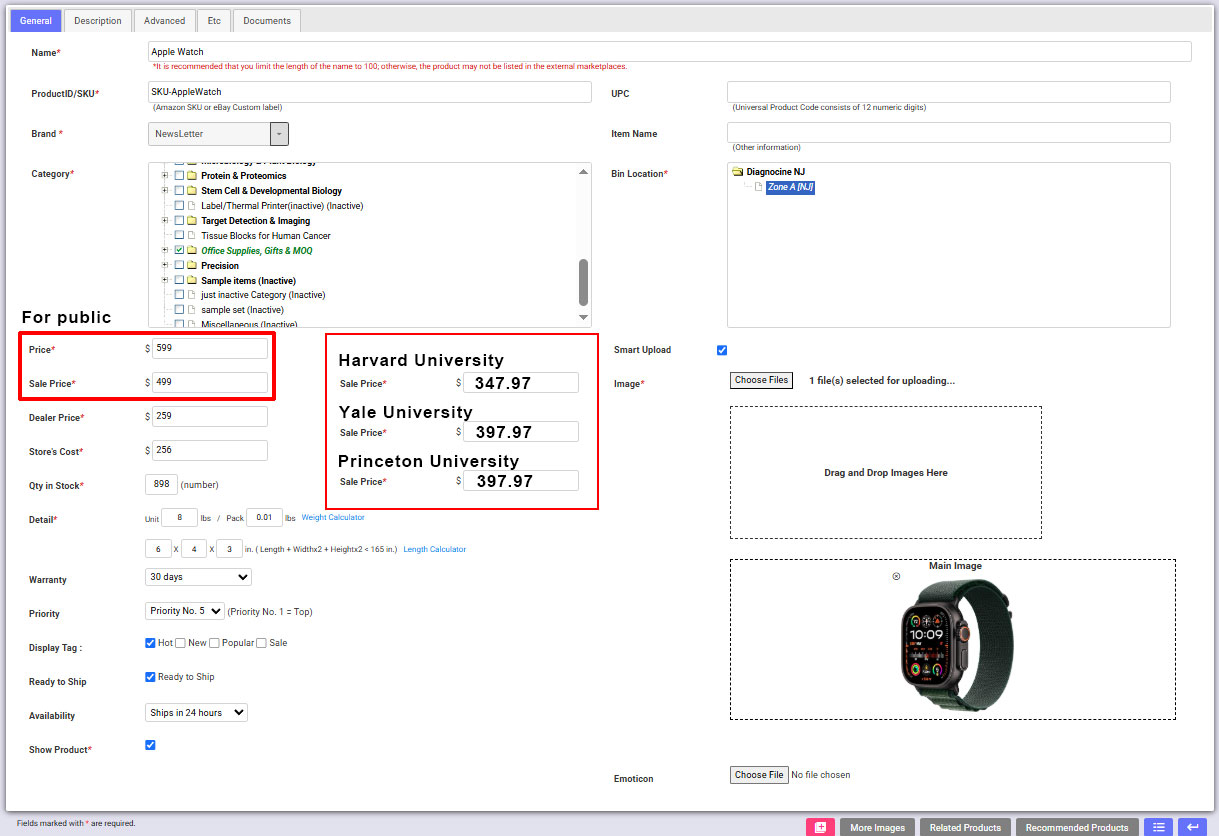Viewport: 1219px width, 836px height.
Task: Click the Weight Calculator link
Action: click(x=333, y=518)
